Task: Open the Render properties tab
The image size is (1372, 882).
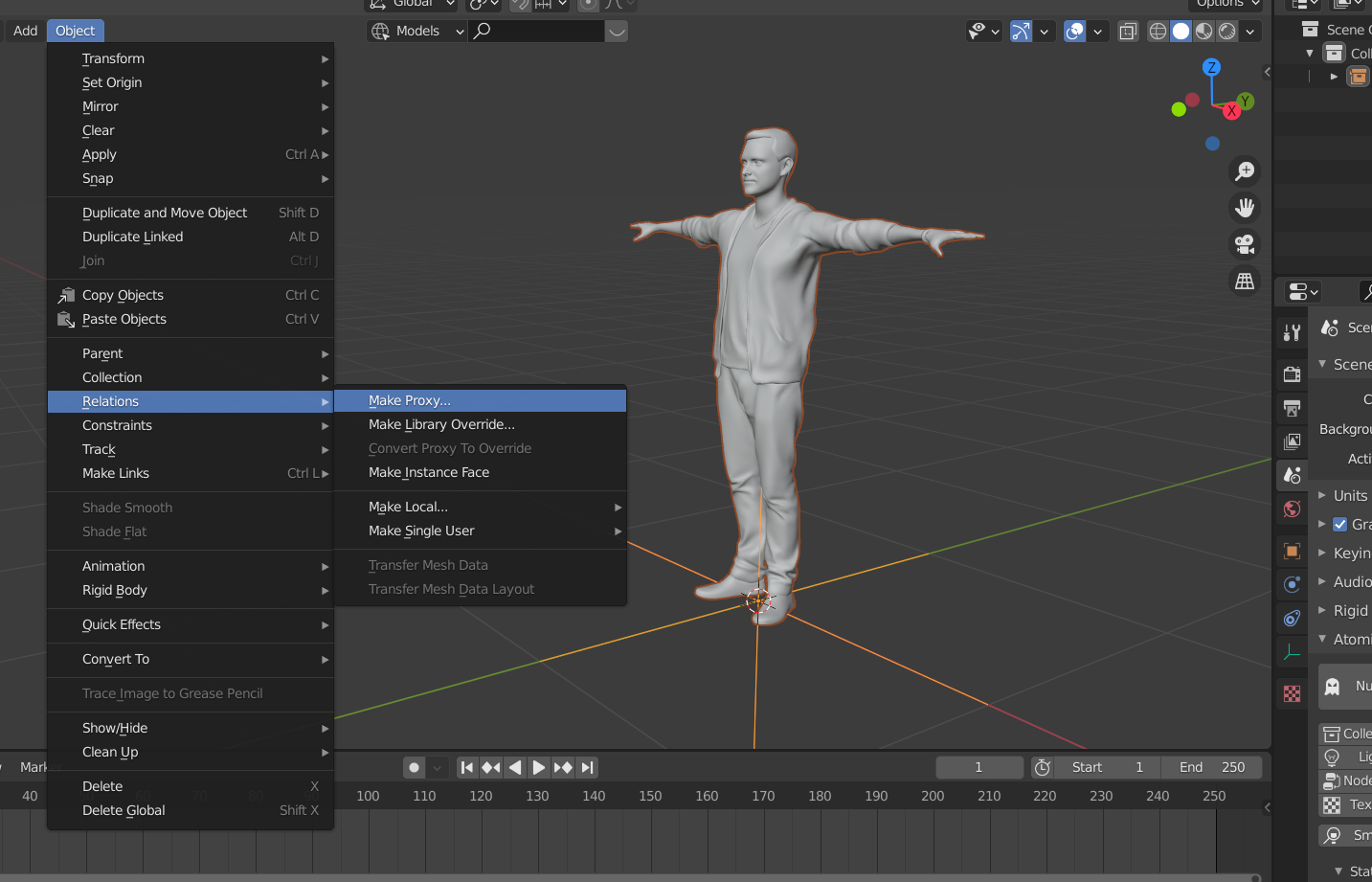Action: pos(1292,373)
